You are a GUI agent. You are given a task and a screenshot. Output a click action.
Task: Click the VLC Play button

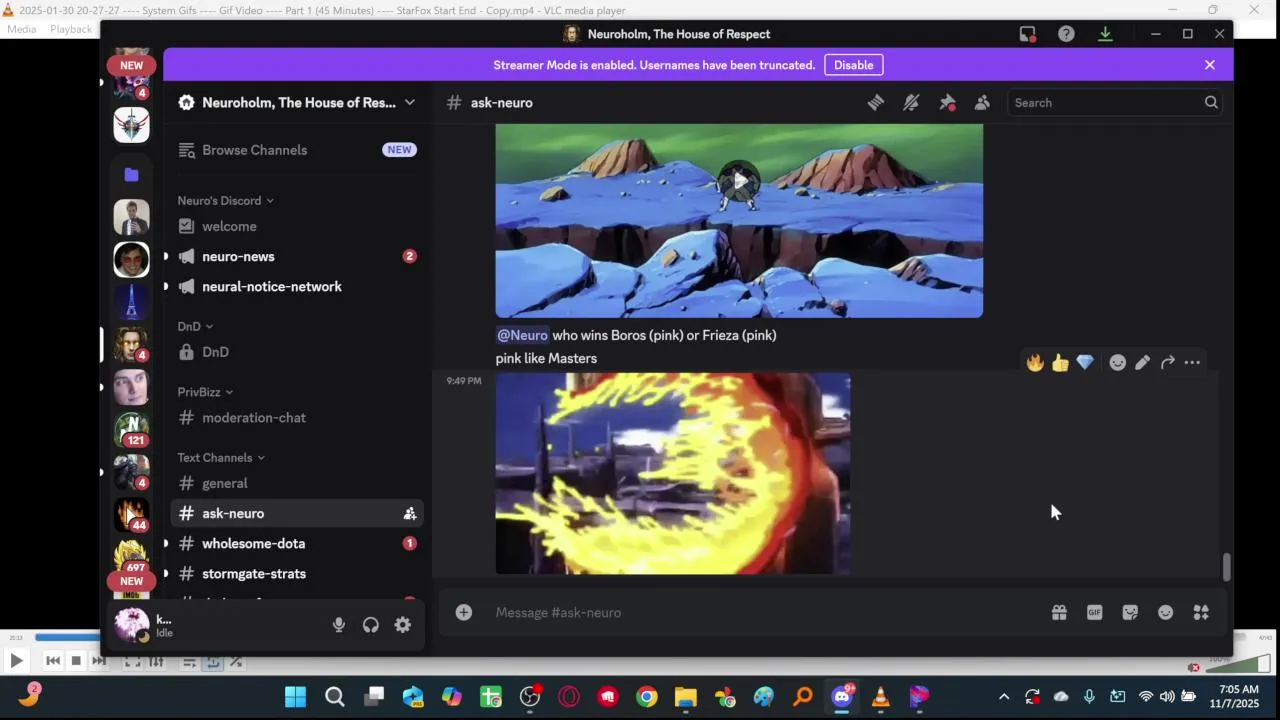[16, 660]
